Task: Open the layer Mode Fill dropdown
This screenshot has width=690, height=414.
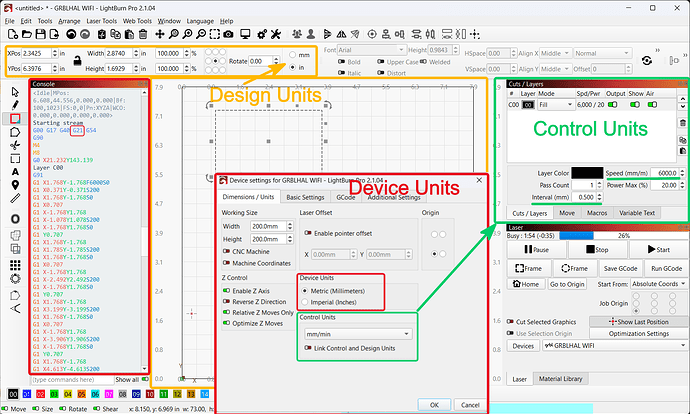Action: [x=555, y=105]
